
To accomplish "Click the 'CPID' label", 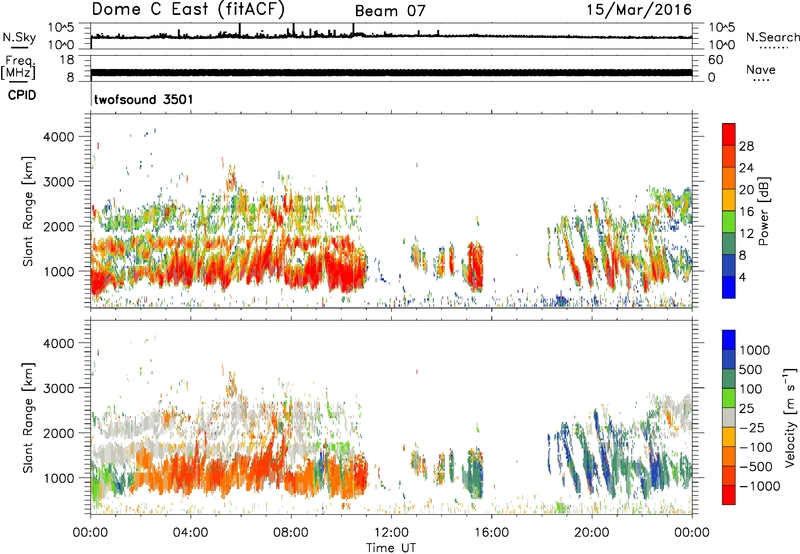I will [22, 95].
